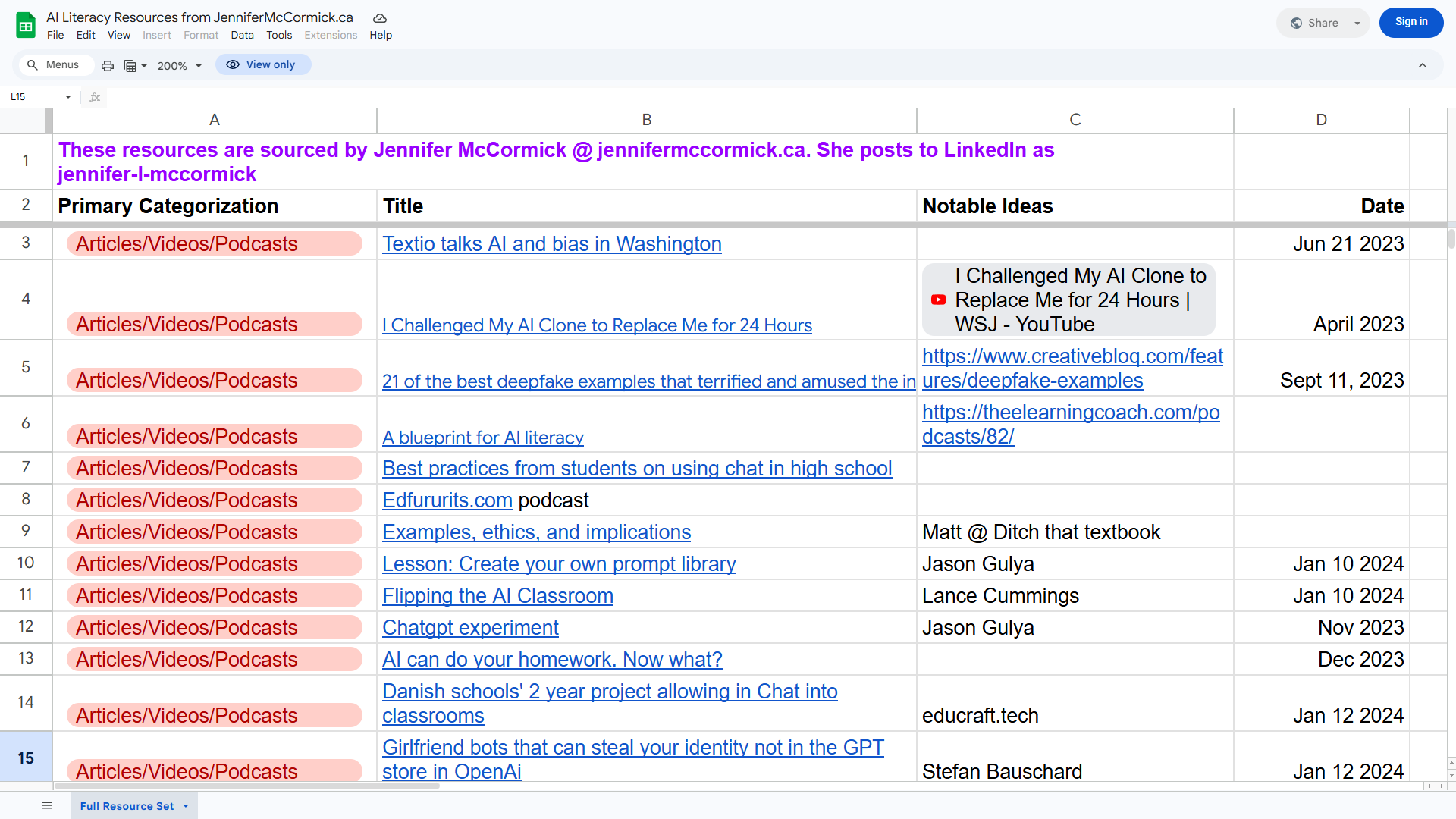The image size is (1456, 819).
Task: Open the Chatgpt experiment link
Action: pos(470,628)
